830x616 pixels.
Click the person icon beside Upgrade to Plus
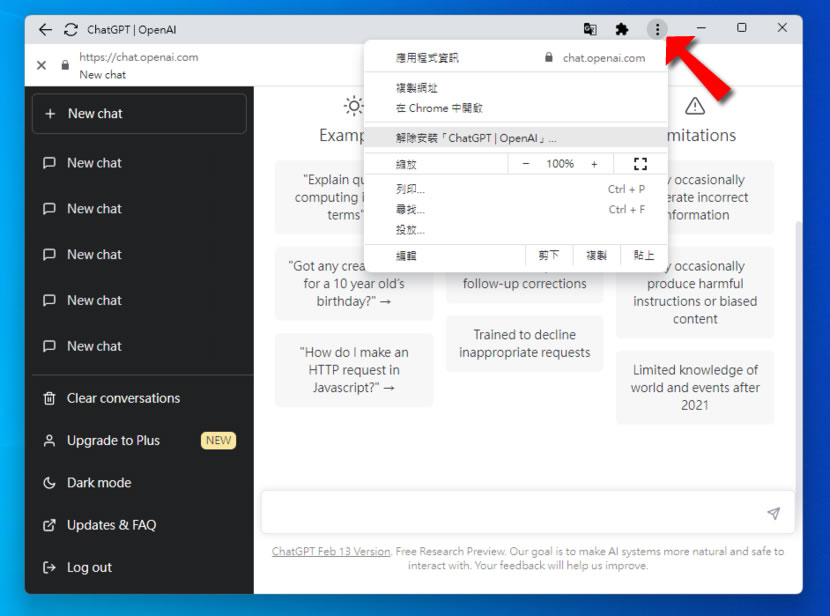pos(49,440)
